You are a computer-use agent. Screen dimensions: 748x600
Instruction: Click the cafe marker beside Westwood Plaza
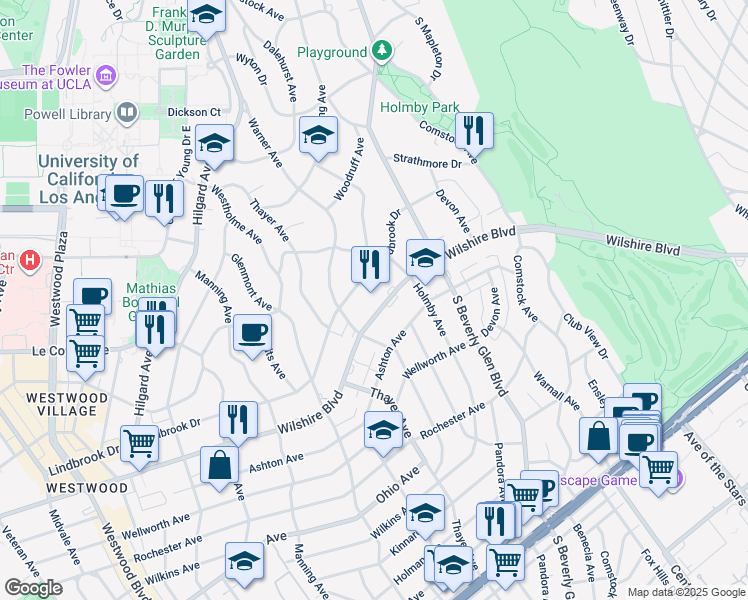(94, 295)
